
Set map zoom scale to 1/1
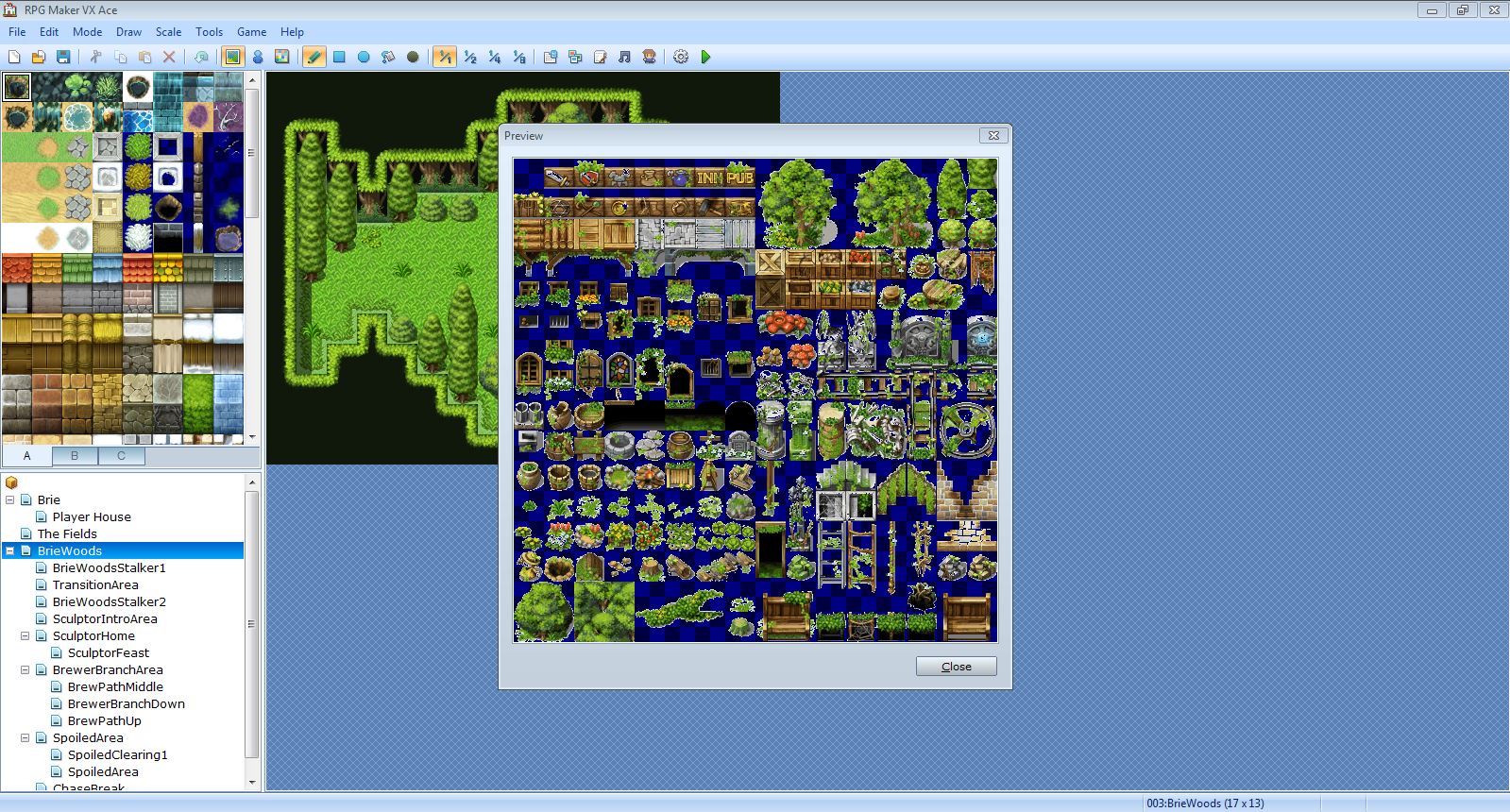point(445,57)
